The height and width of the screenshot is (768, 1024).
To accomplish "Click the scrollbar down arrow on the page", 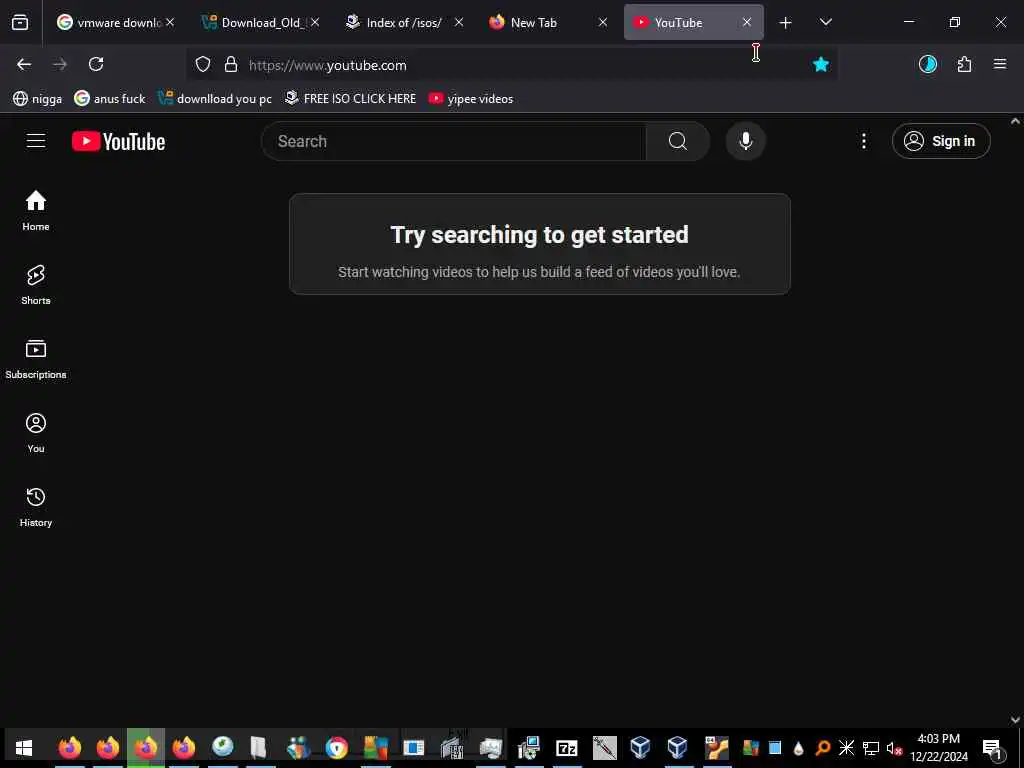I will [x=1015, y=719].
